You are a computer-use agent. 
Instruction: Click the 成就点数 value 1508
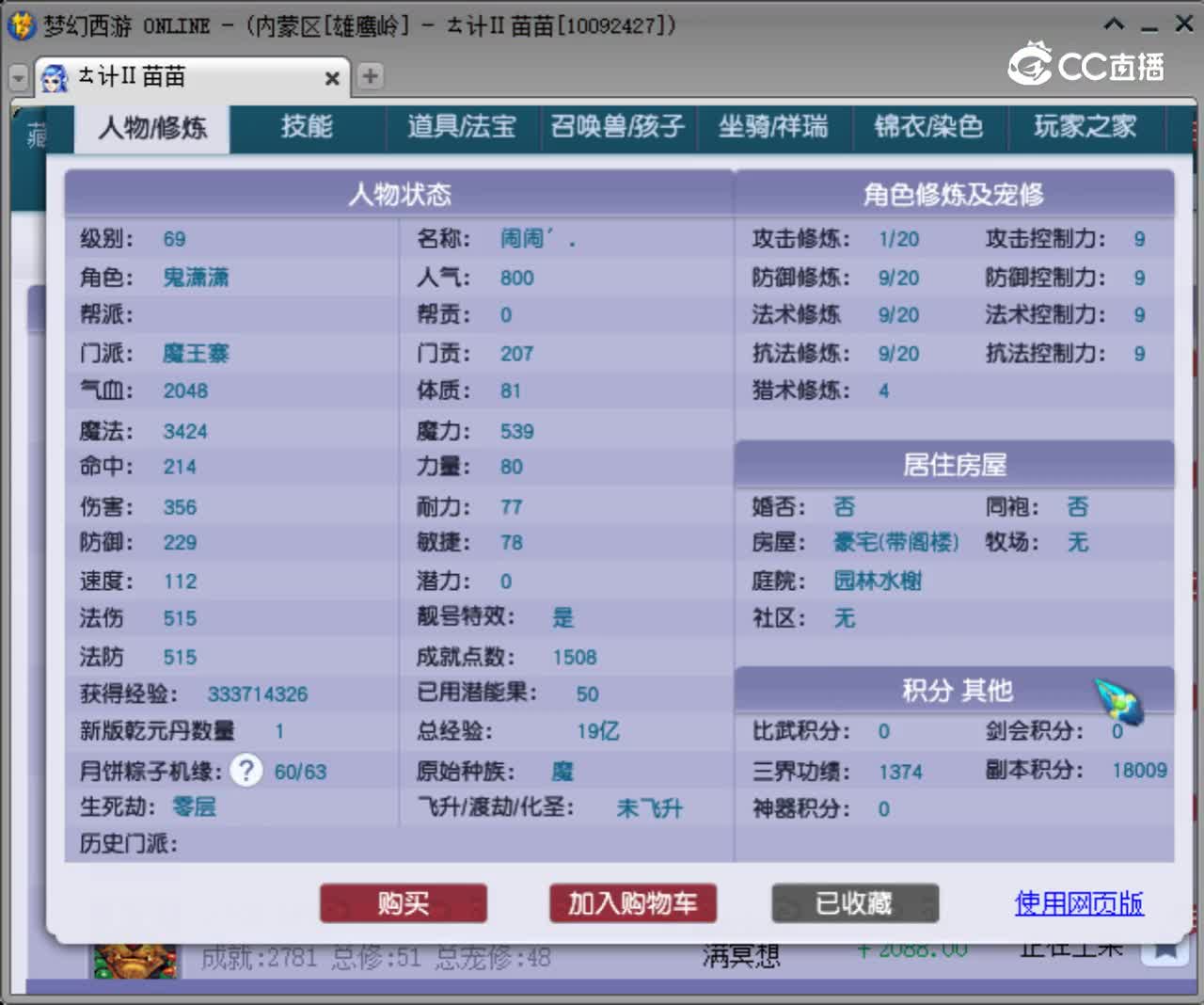575,658
